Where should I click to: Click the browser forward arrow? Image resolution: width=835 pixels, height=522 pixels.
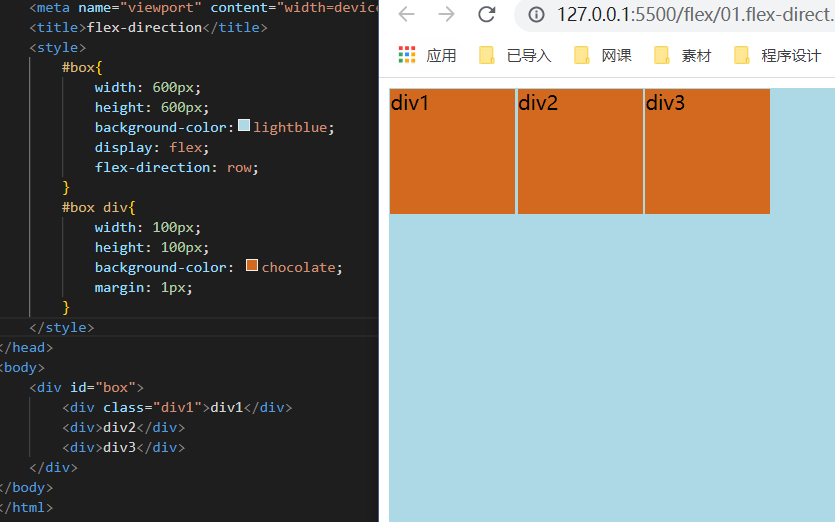click(x=446, y=14)
